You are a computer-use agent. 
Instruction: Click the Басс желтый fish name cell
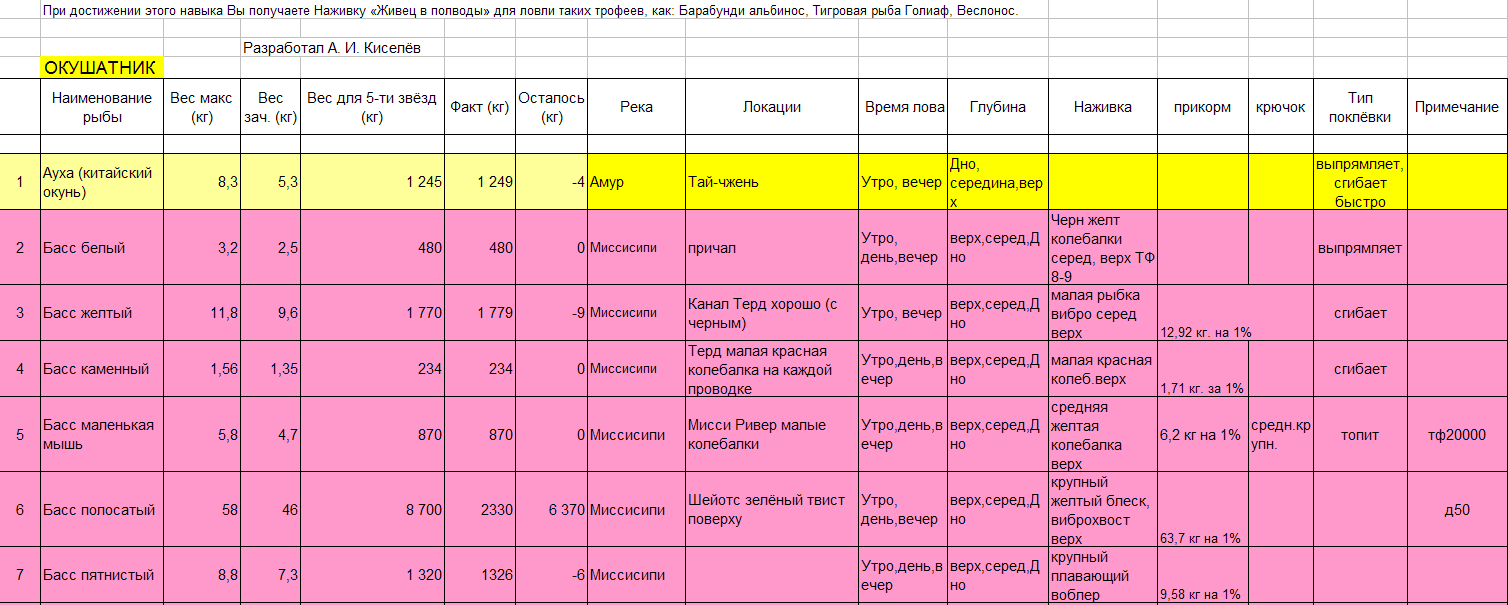pos(101,313)
